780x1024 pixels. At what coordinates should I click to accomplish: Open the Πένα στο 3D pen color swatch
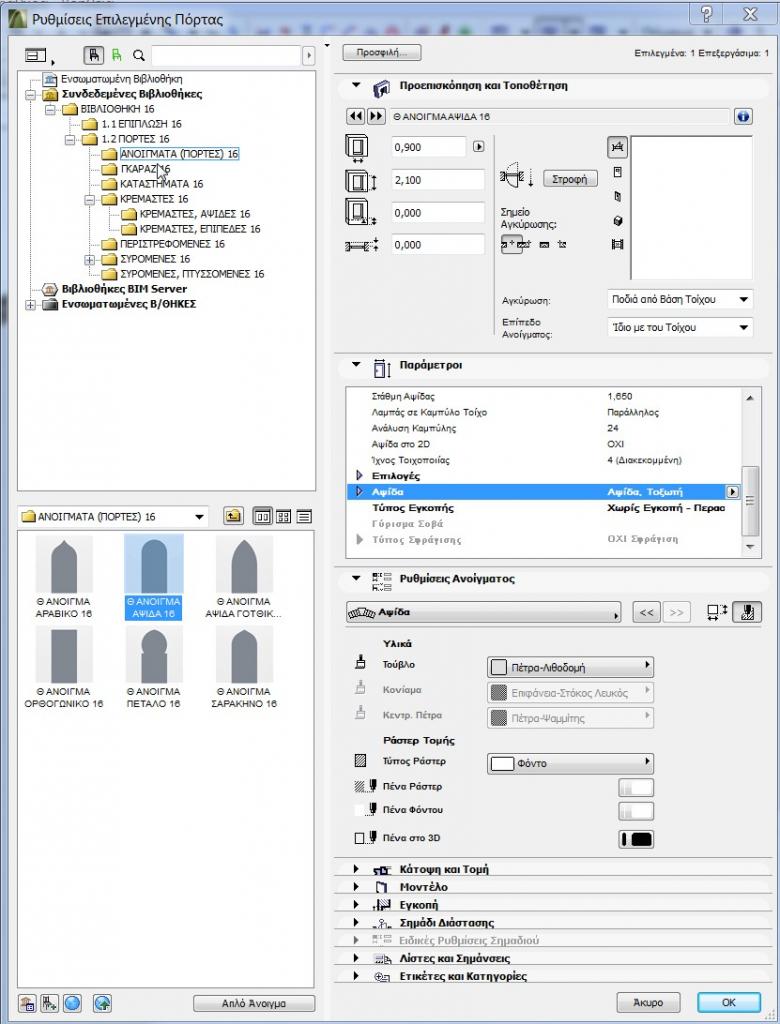coord(636,839)
